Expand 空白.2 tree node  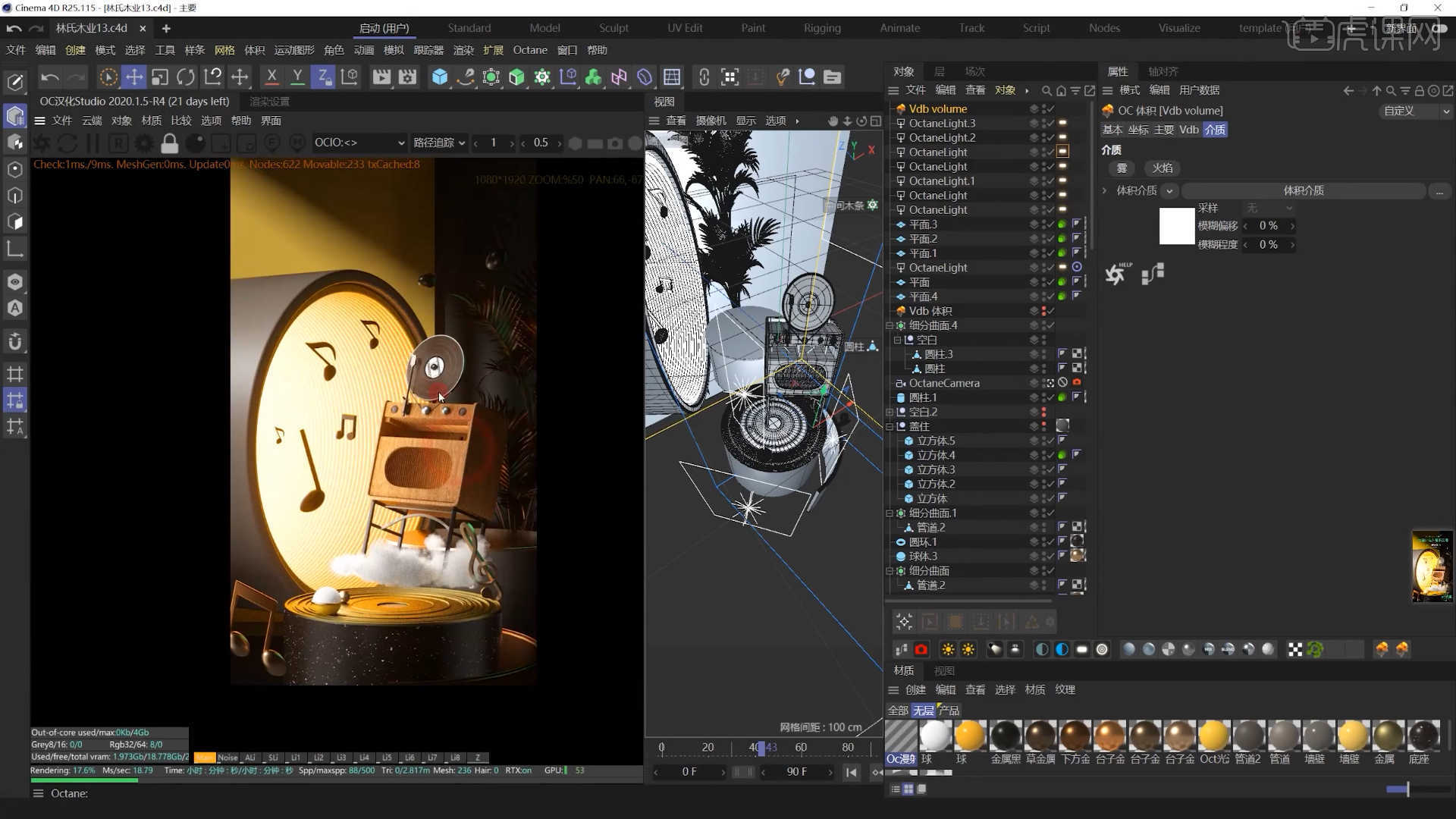[890, 412]
